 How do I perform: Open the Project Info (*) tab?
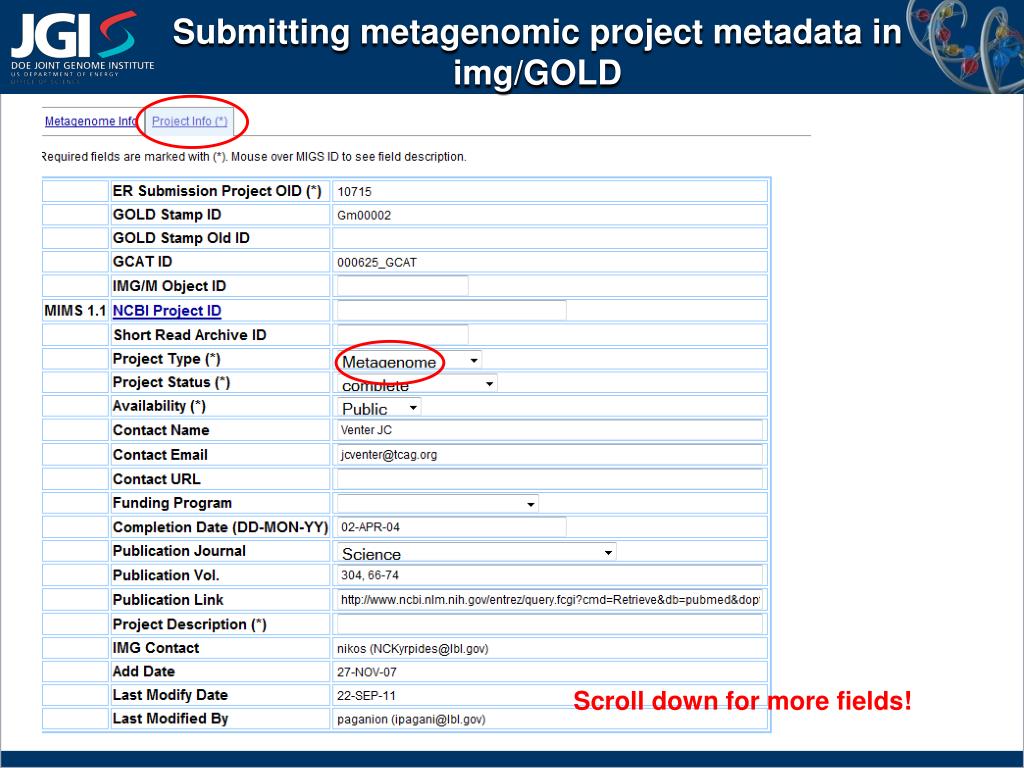coord(189,121)
